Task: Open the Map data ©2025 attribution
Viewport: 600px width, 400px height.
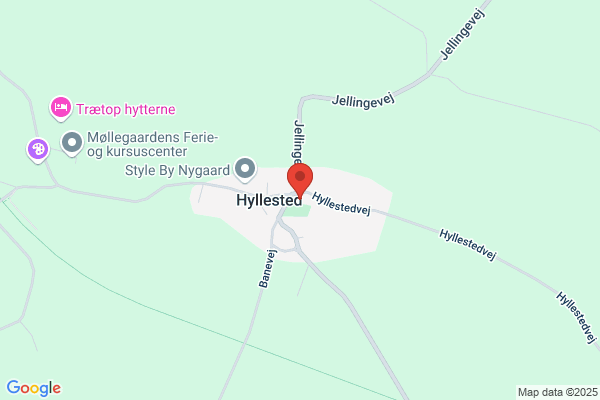Action: click(x=558, y=392)
